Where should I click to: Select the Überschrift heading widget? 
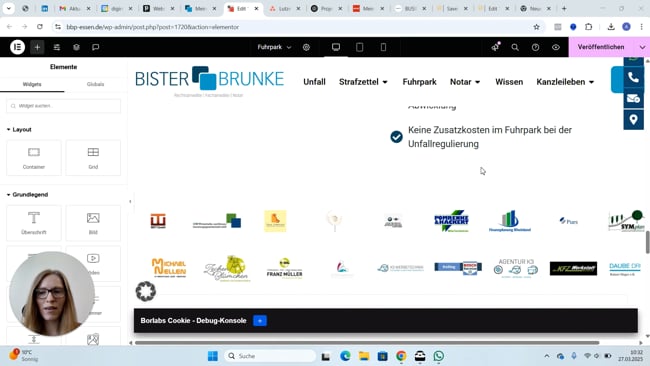tap(34, 223)
